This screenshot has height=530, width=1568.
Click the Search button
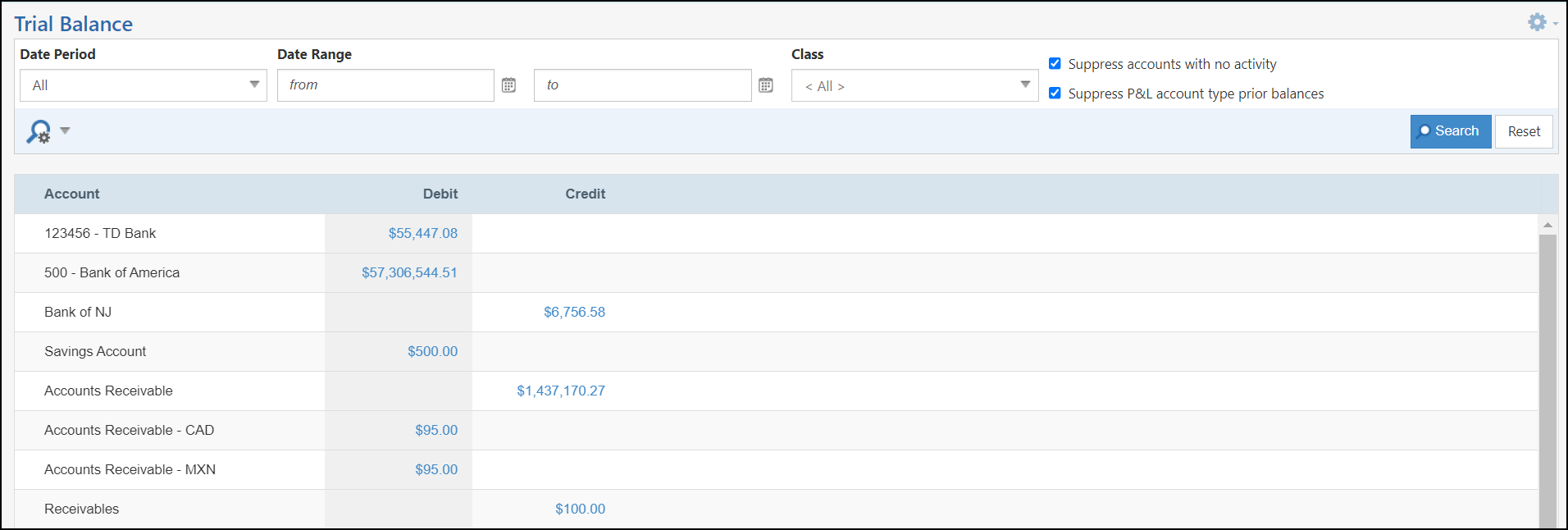(x=1451, y=131)
